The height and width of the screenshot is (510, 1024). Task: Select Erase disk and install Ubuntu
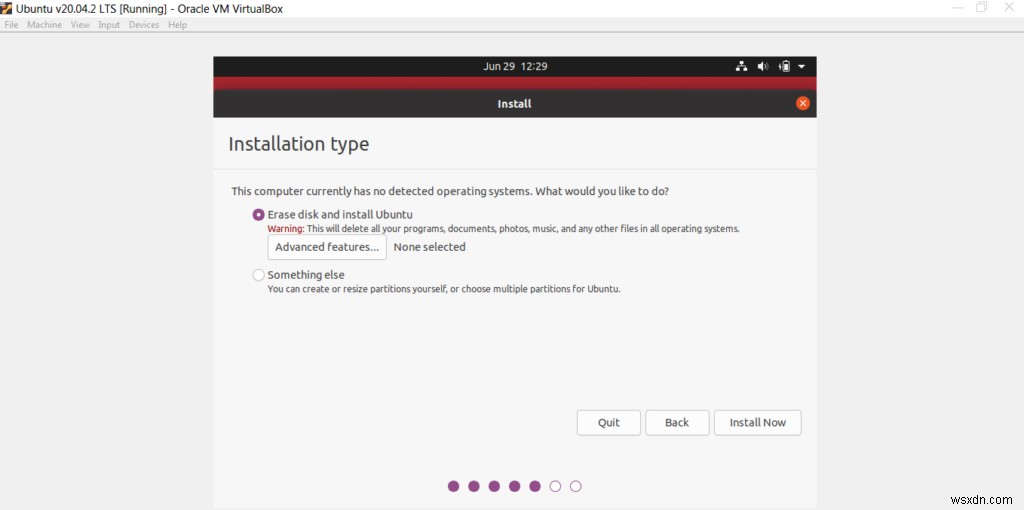(259, 214)
